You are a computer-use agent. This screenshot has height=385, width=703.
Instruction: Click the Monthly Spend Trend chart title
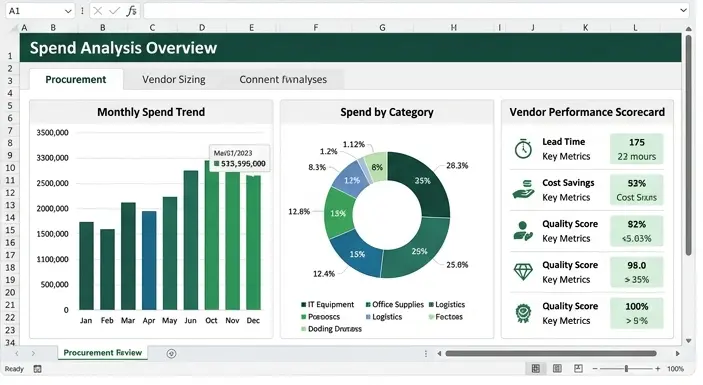(151, 112)
